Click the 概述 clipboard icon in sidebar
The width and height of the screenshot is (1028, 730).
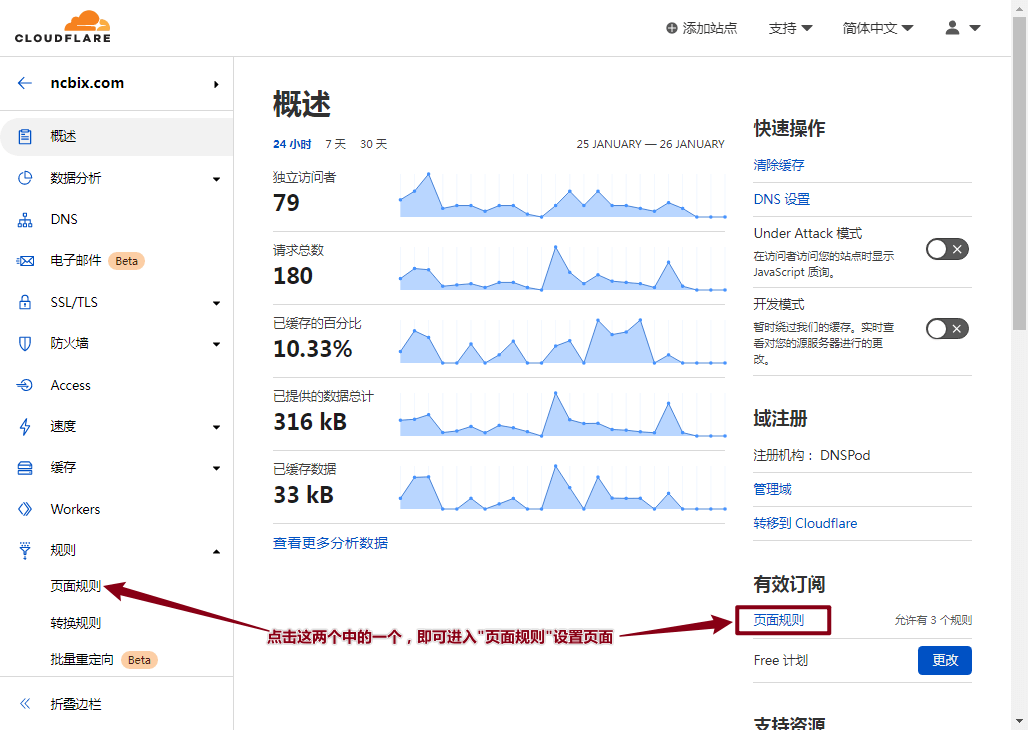(25, 136)
